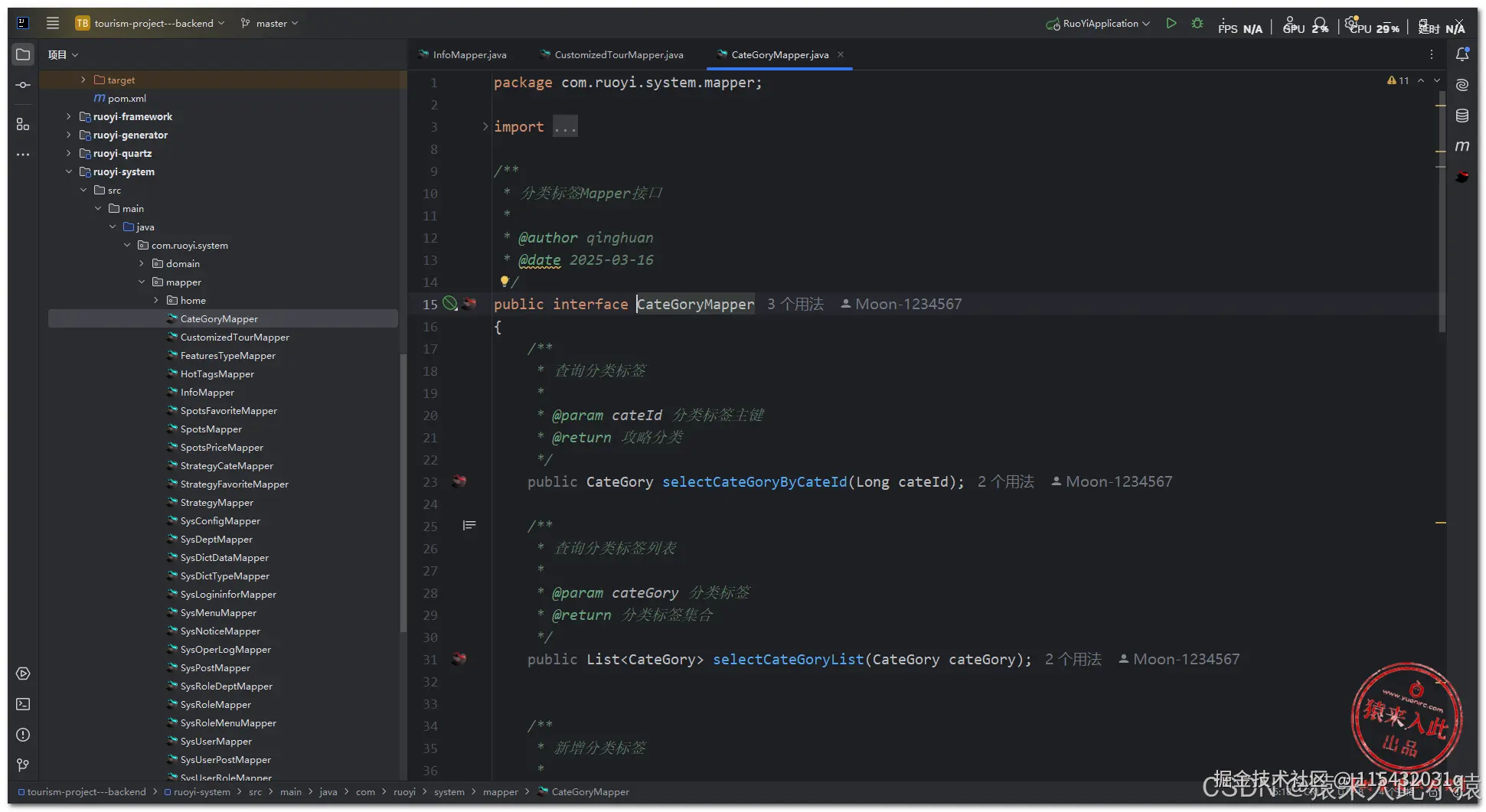The image size is (1486, 812).
Task: Collapse the mapper package folder
Action: (142, 282)
